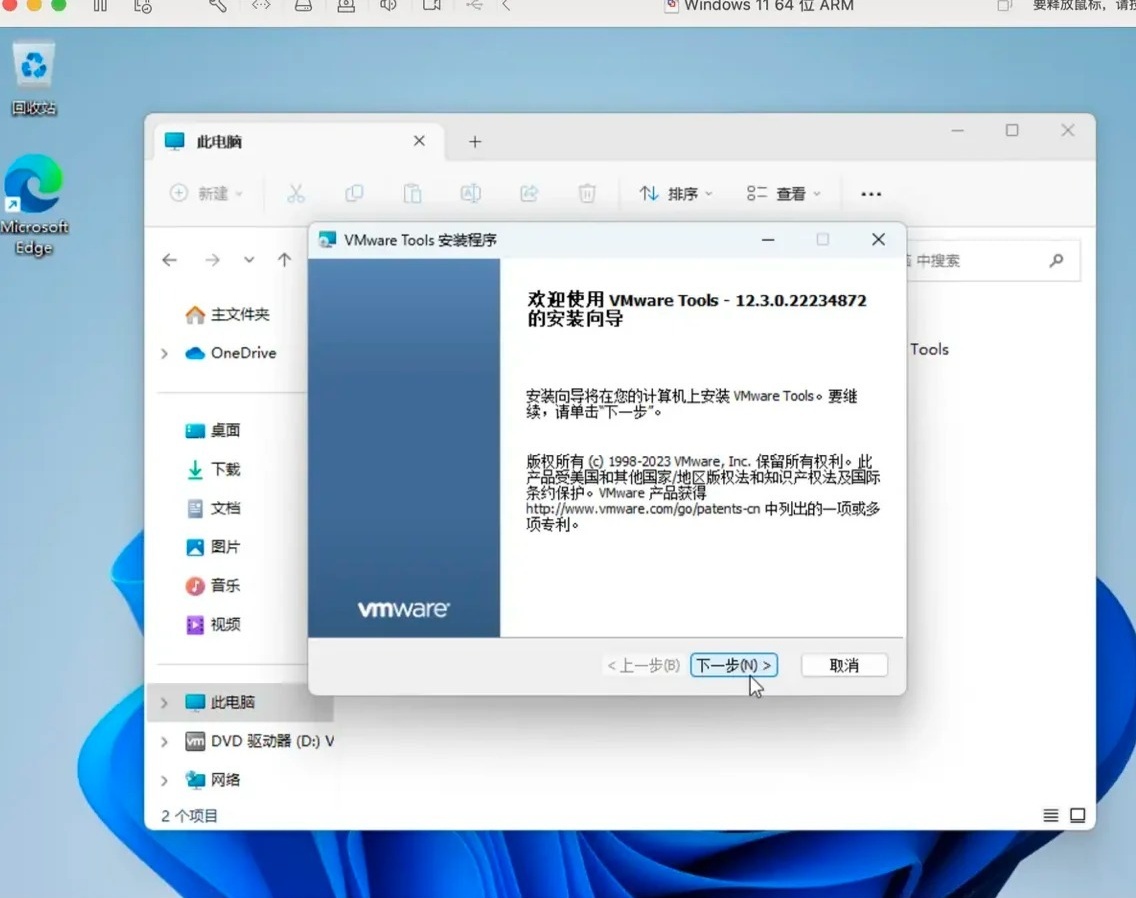
Task: Close the File Explorer window
Action: click(1068, 130)
